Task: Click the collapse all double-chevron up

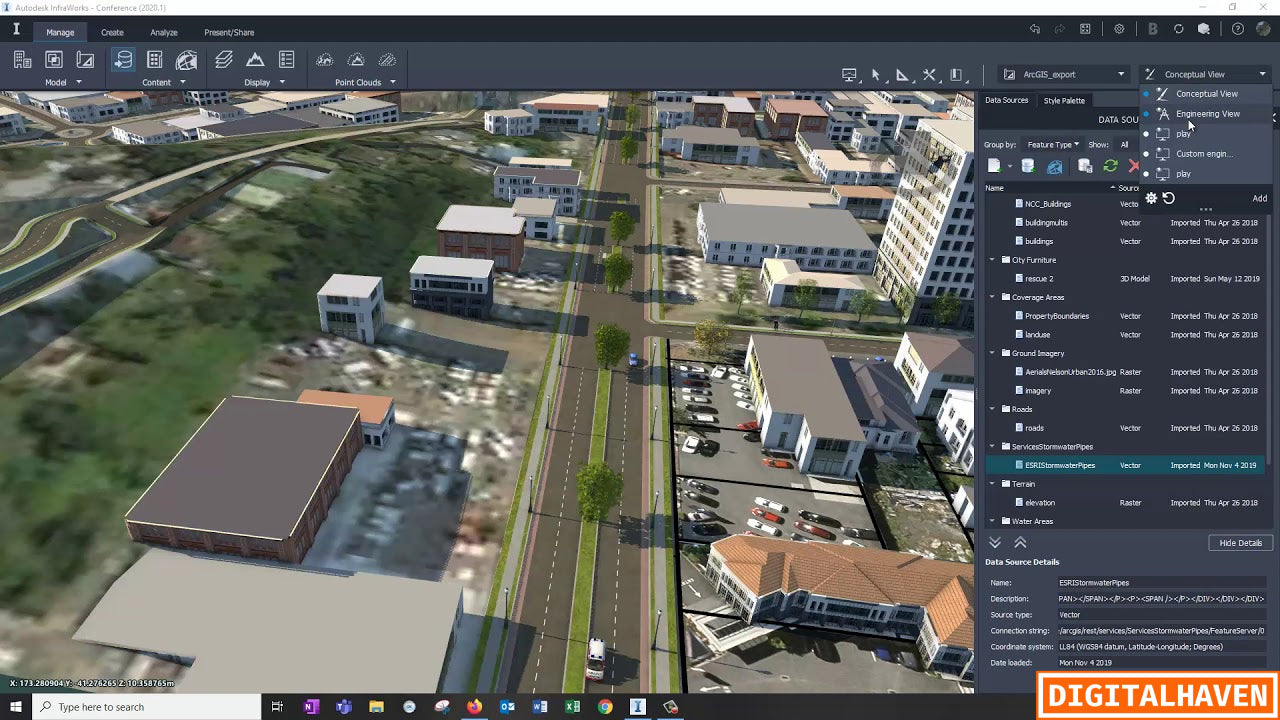Action: pos(1020,543)
